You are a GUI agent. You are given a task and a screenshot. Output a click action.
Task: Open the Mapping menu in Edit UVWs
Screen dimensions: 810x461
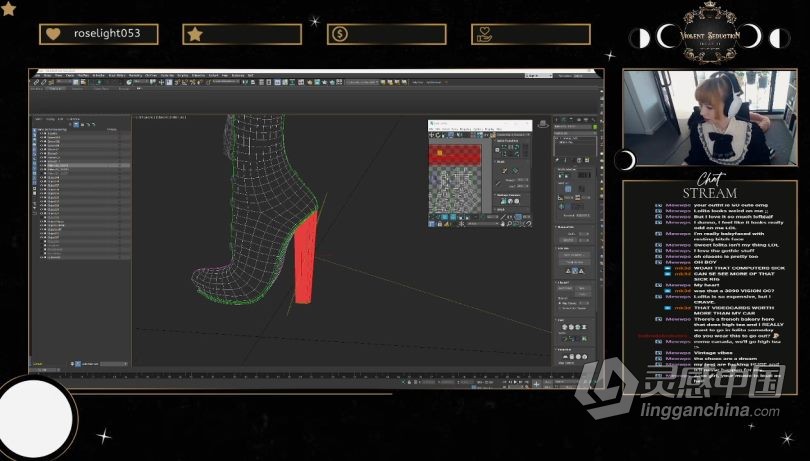[465, 129]
